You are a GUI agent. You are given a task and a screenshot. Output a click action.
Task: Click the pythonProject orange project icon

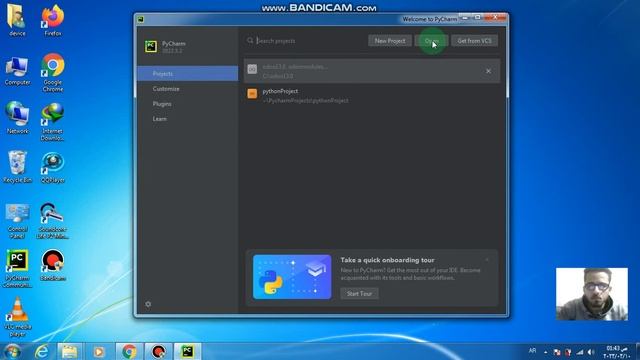(x=252, y=93)
